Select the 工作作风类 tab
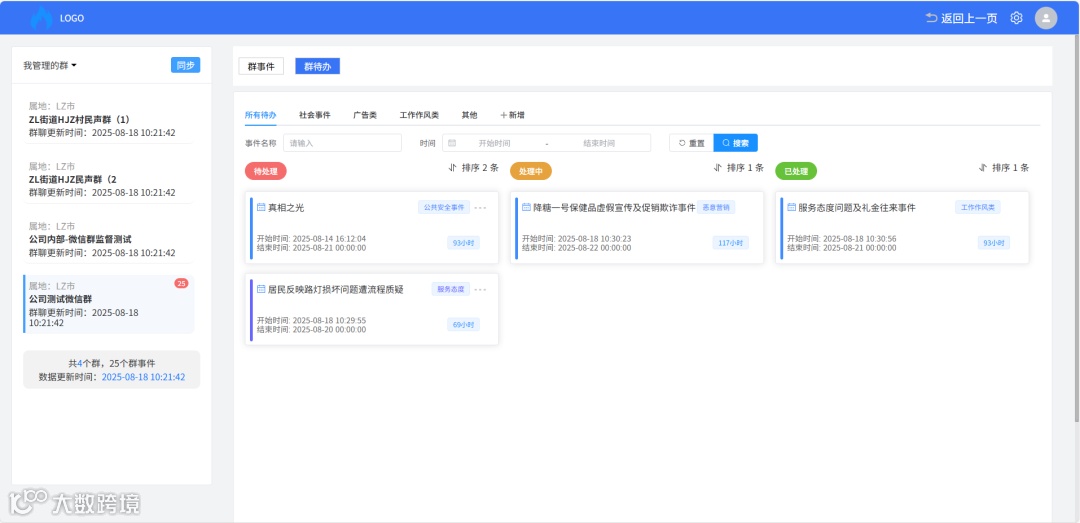This screenshot has width=1080, height=523. tap(419, 115)
